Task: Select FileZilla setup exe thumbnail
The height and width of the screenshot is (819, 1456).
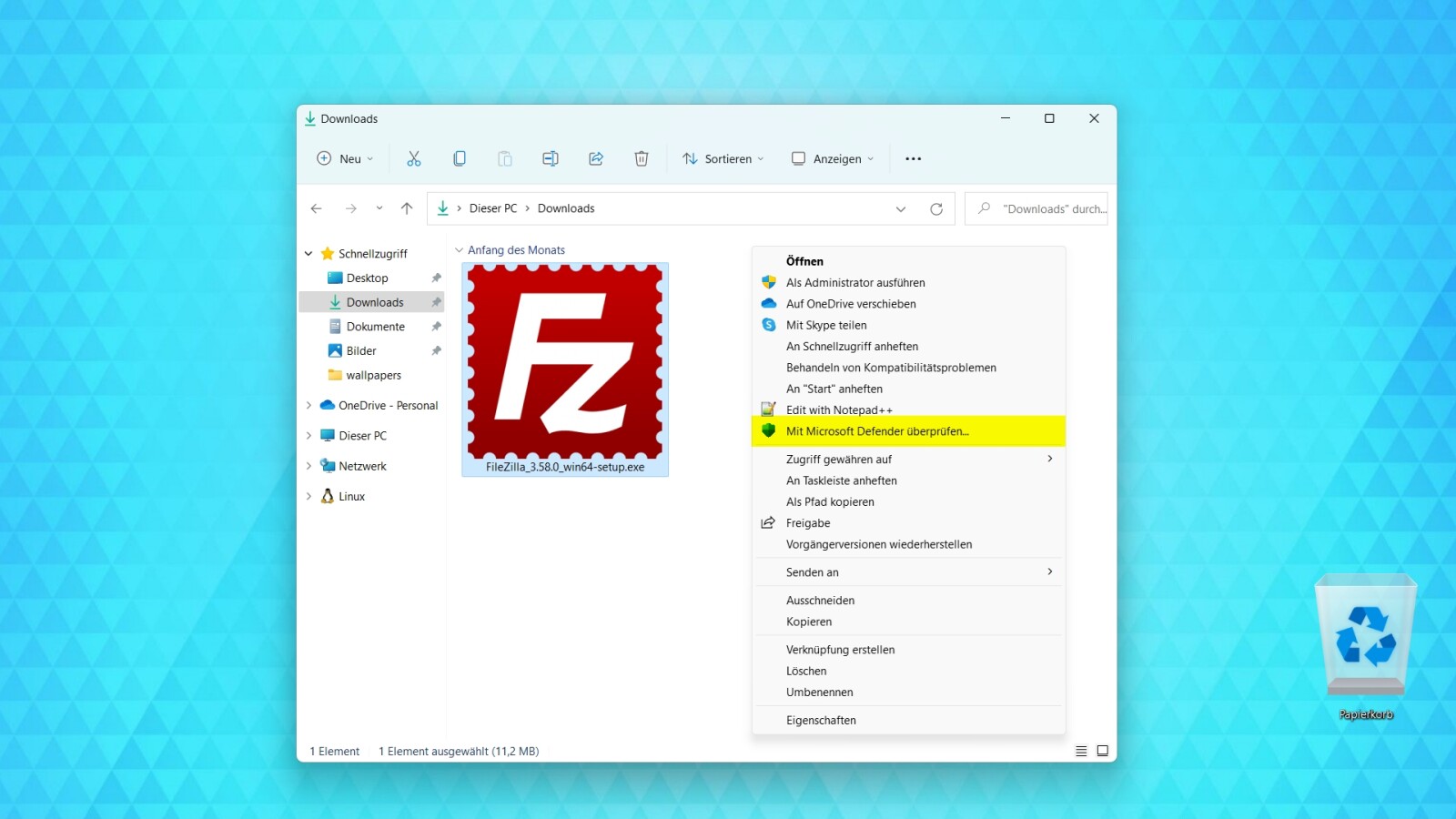Action: click(565, 369)
